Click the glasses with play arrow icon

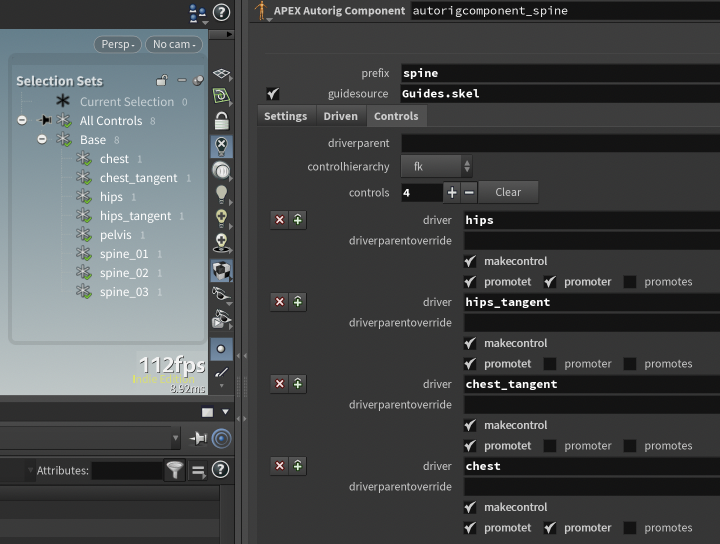pos(221,319)
